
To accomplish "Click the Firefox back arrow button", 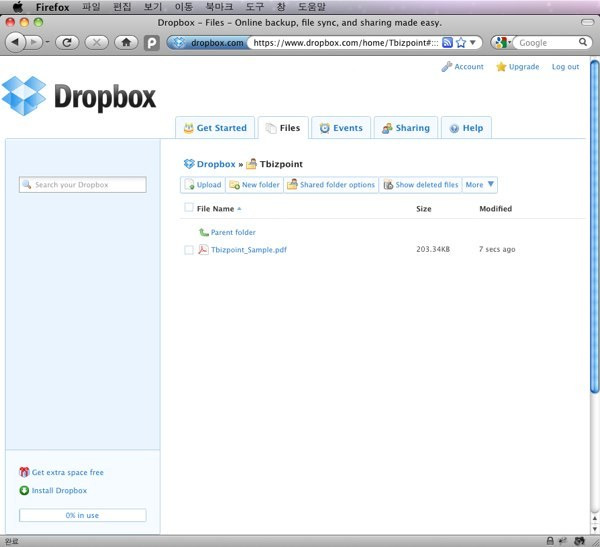I will point(16,42).
